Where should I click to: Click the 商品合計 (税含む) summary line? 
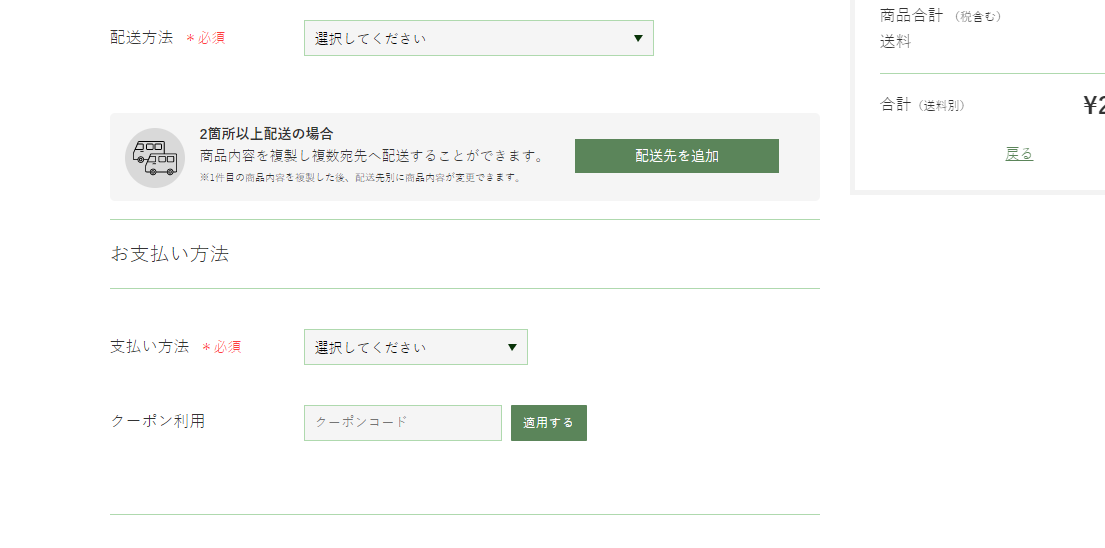tap(940, 15)
